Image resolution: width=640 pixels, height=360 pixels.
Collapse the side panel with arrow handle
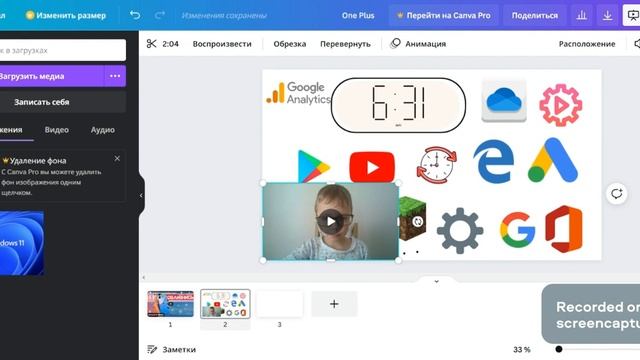coord(141,196)
